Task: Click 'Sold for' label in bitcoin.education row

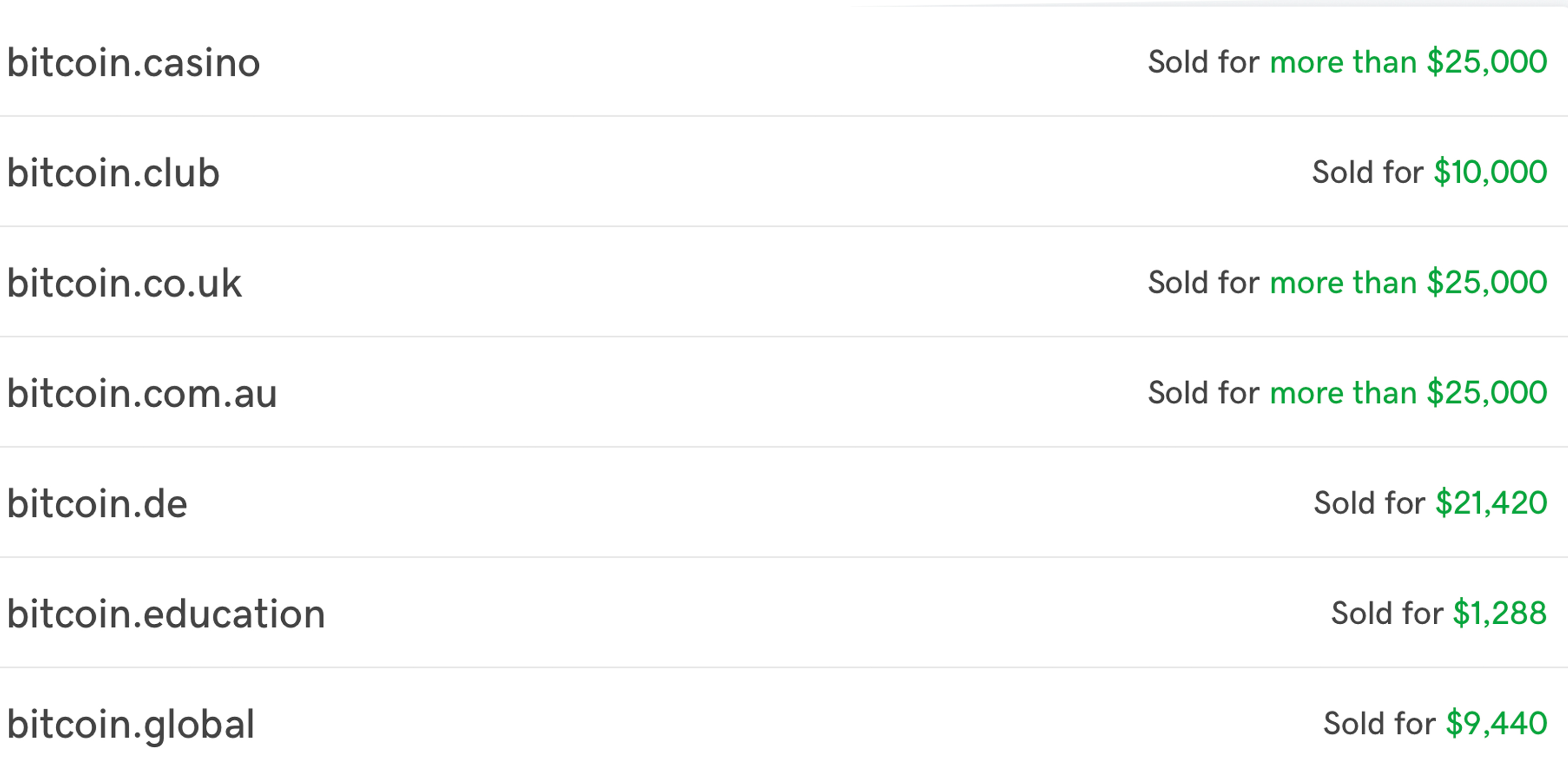Action: [x=1387, y=613]
